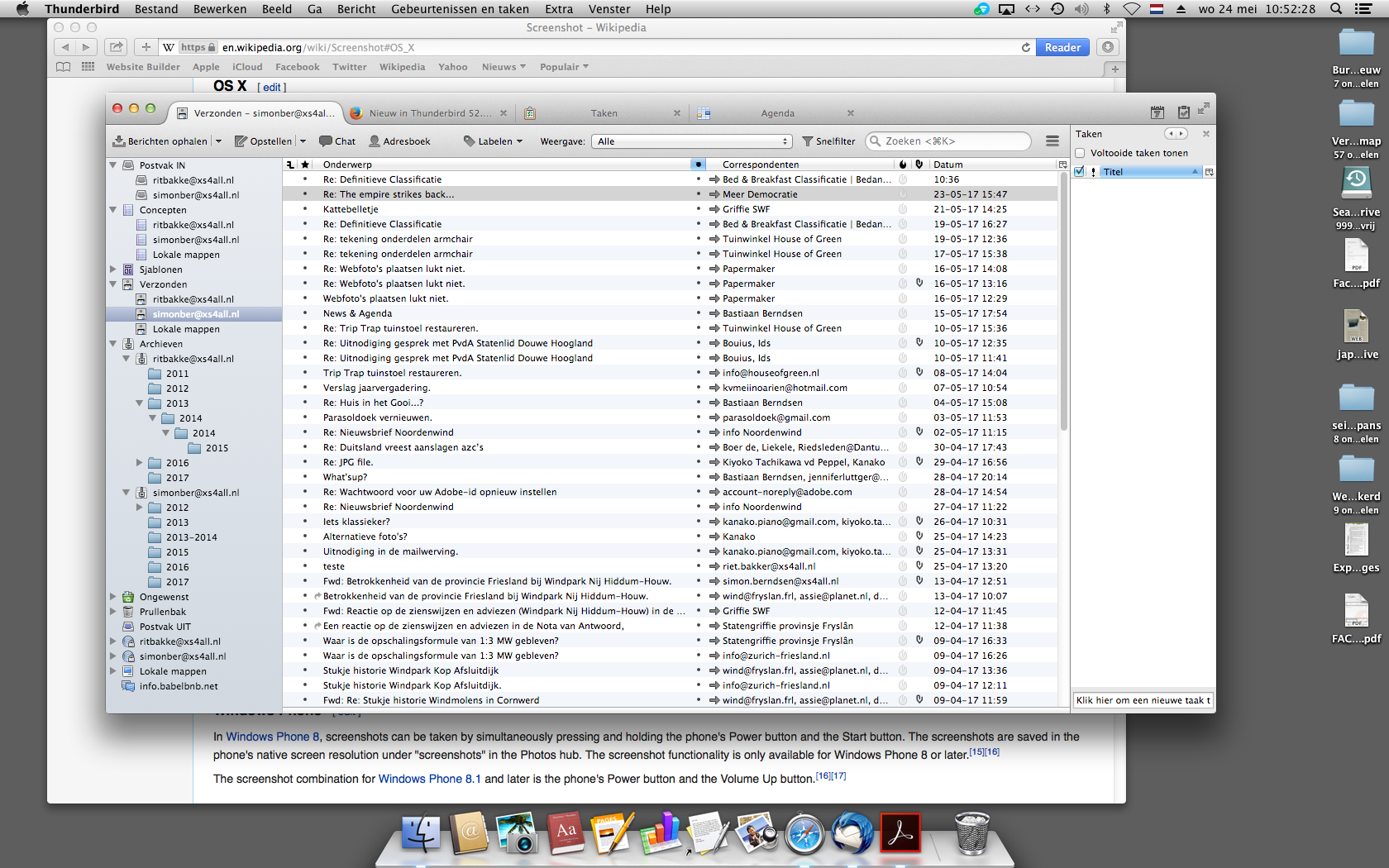1389x868 pixels.
Task: Open Safari compass icon in Dock
Action: pos(804,833)
